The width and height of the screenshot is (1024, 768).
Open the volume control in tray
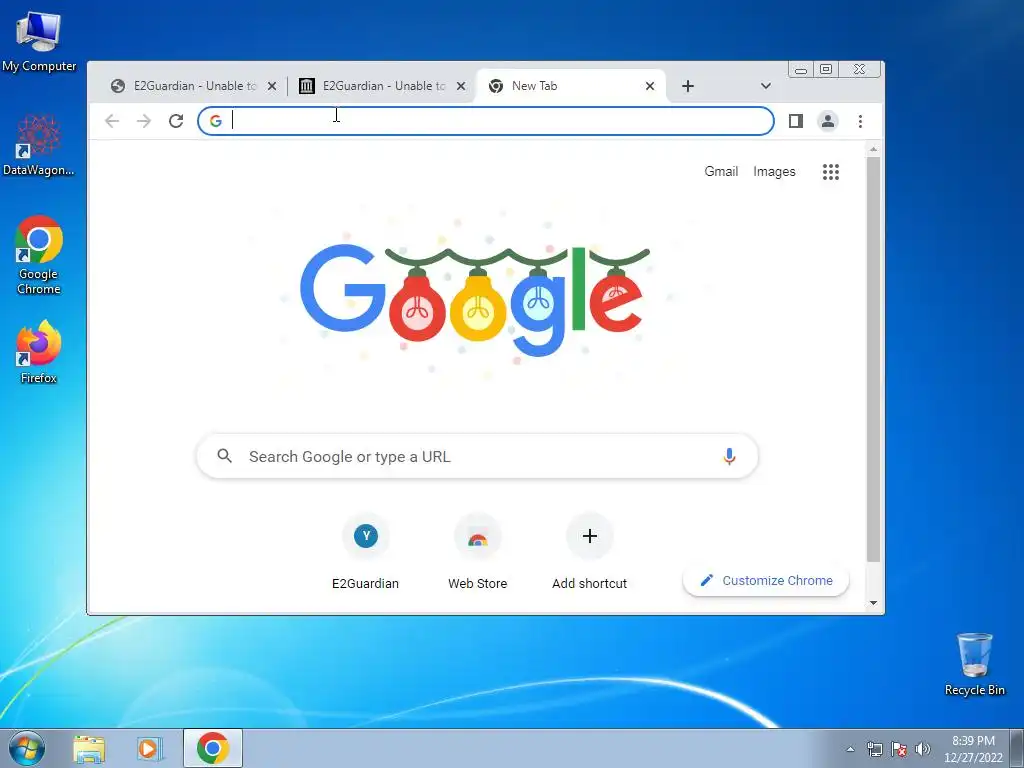pyautogui.click(x=922, y=749)
